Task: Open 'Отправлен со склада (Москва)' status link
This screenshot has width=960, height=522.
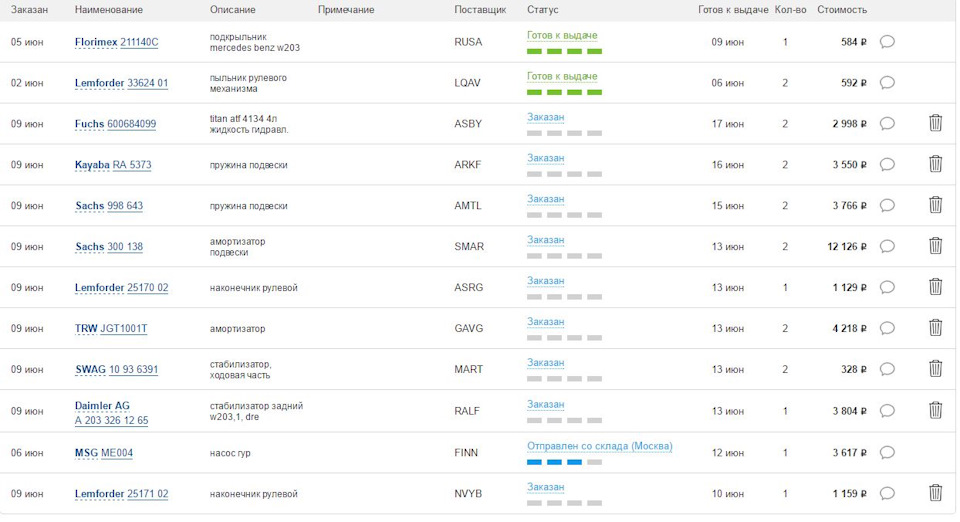Action: coord(599,446)
